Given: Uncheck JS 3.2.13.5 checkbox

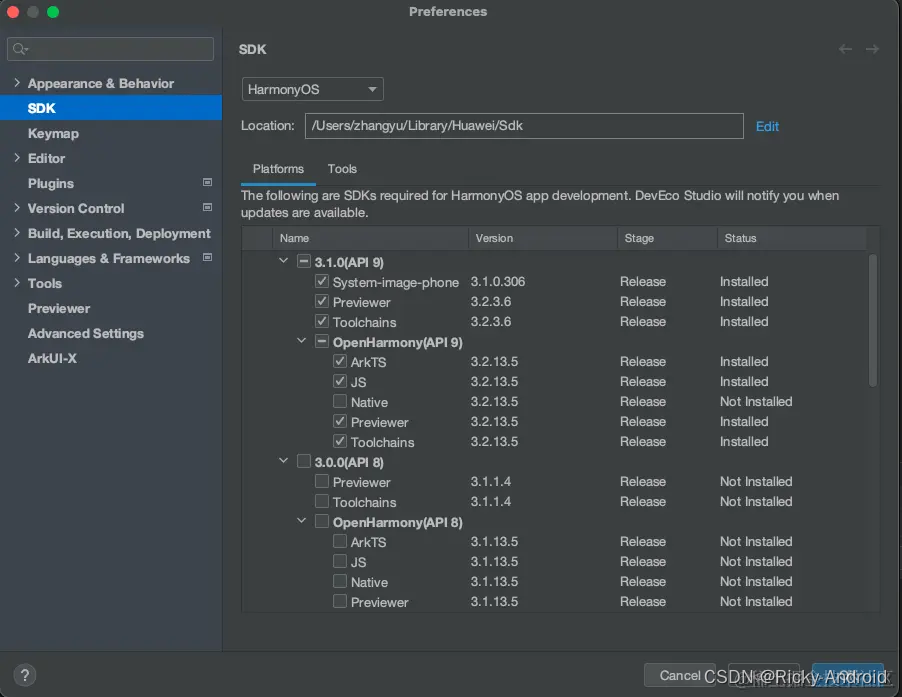Looking at the screenshot, I should 340,381.
